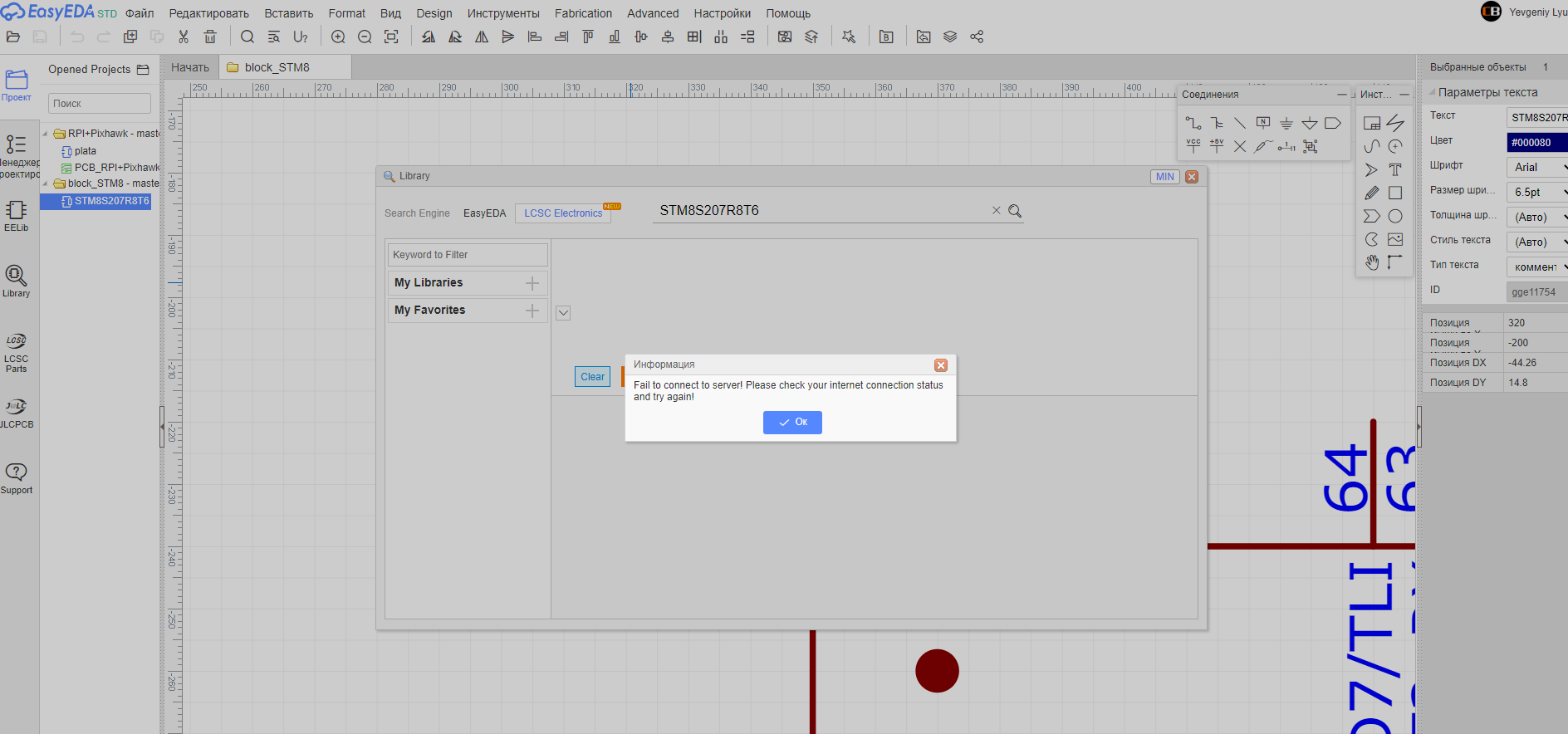Viewport: 1568px width, 734px height.
Task: Open the font size 6.5pt dropdown
Action: (1537, 192)
